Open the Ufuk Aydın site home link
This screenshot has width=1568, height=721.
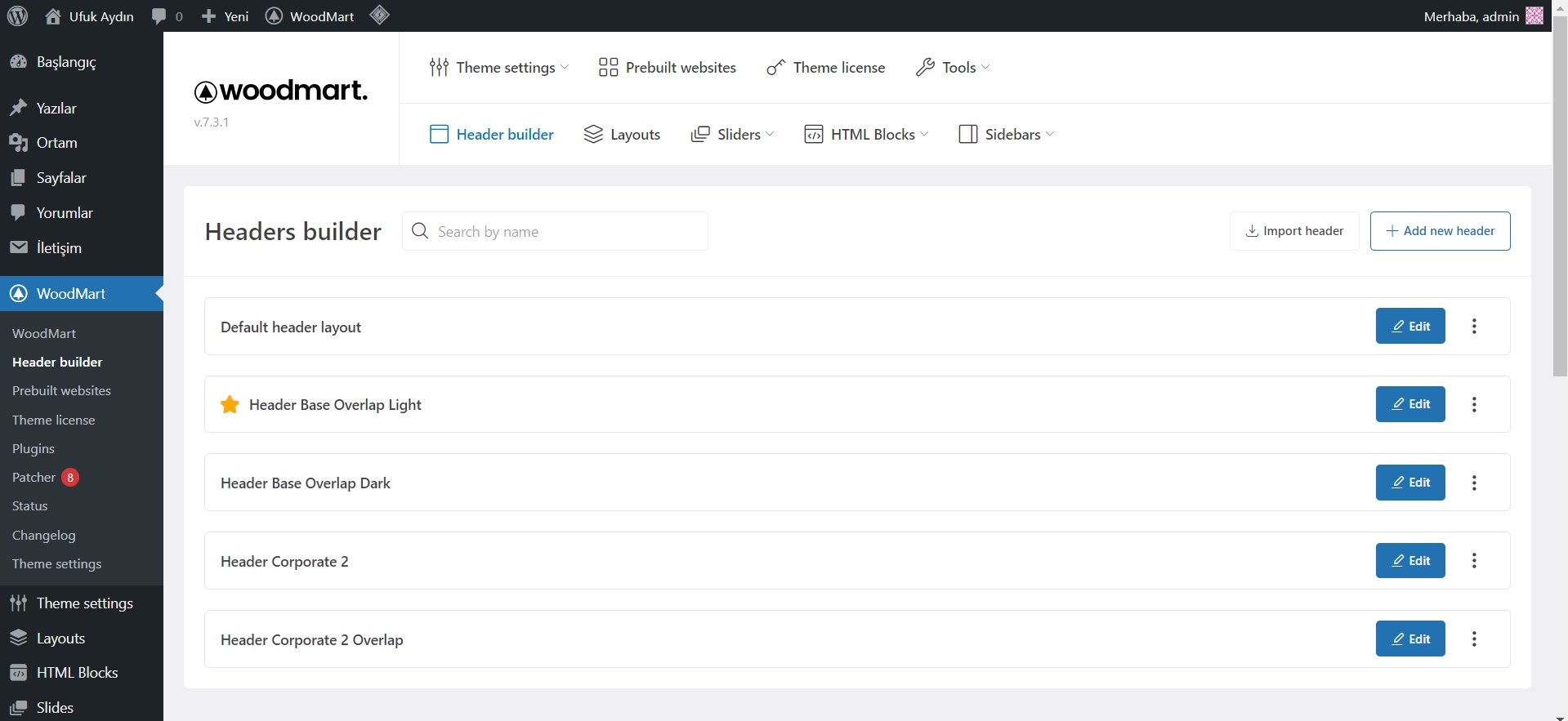click(89, 16)
